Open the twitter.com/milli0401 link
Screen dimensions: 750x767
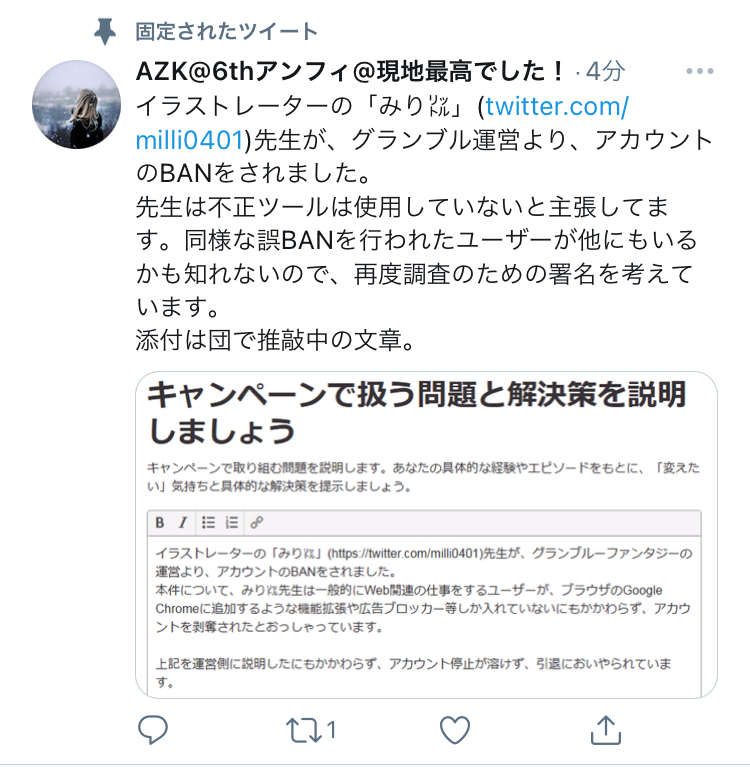click(382, 123)
